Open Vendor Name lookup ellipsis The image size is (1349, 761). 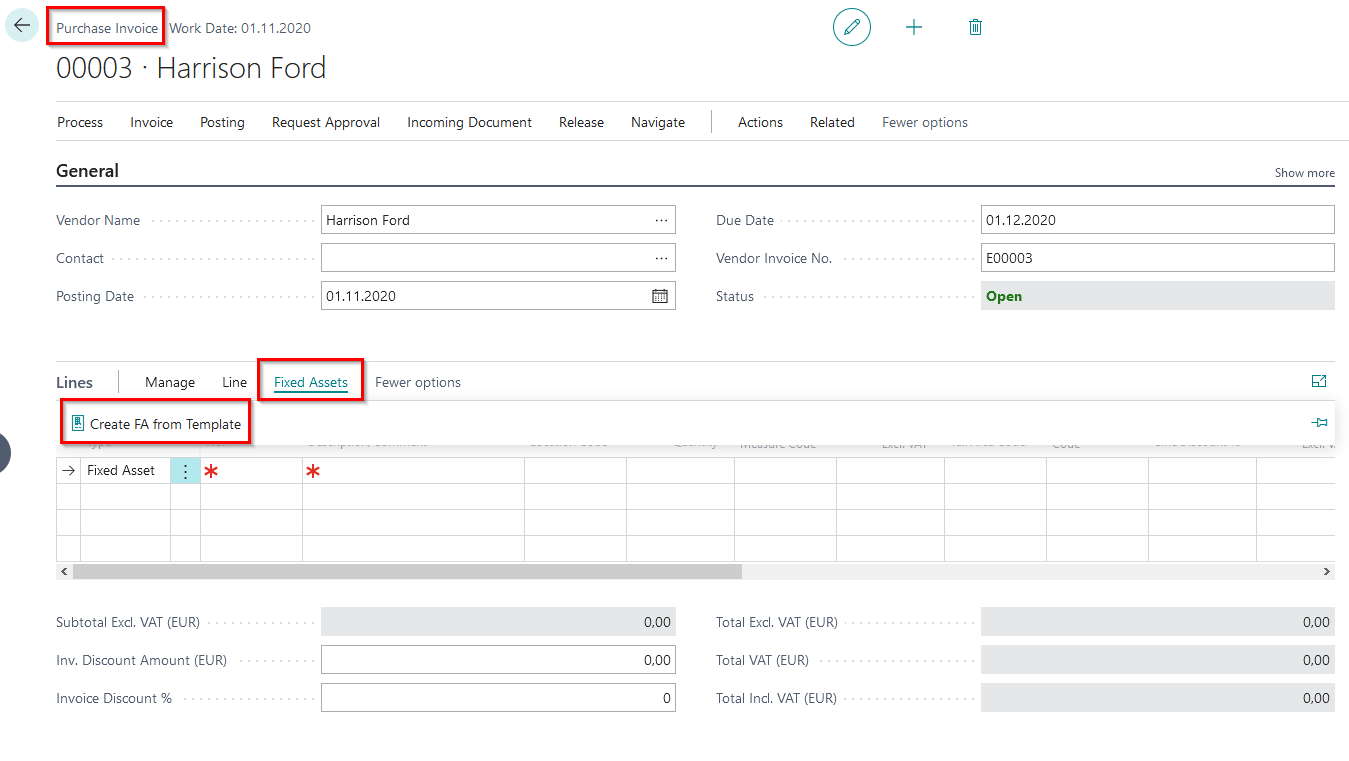[x=661, y=220]
